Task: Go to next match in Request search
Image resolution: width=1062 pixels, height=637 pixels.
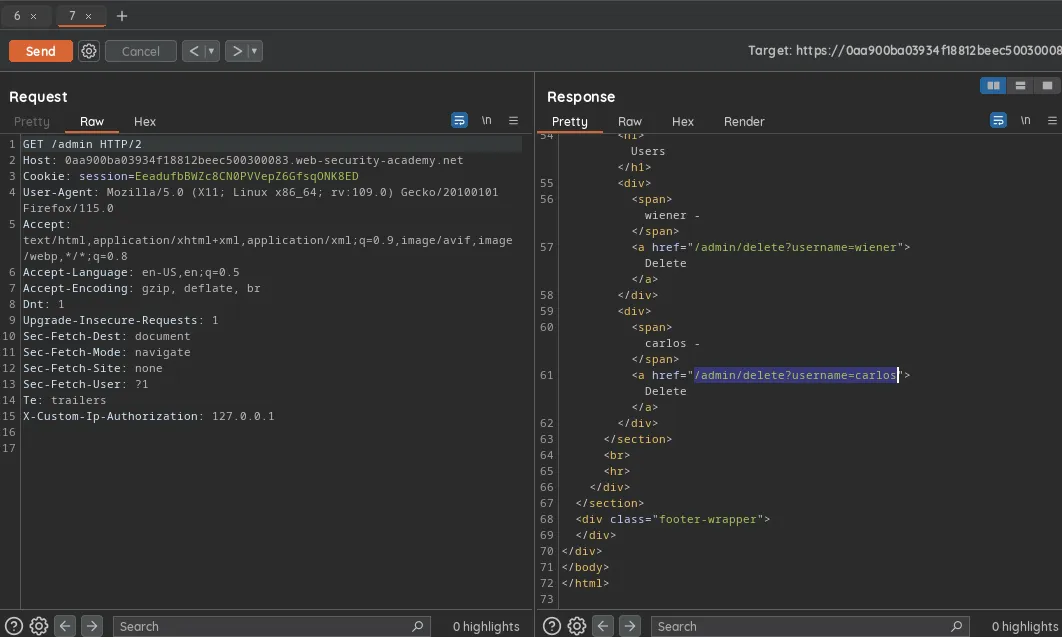Action: pyautogui.click(x=91, y=626)
